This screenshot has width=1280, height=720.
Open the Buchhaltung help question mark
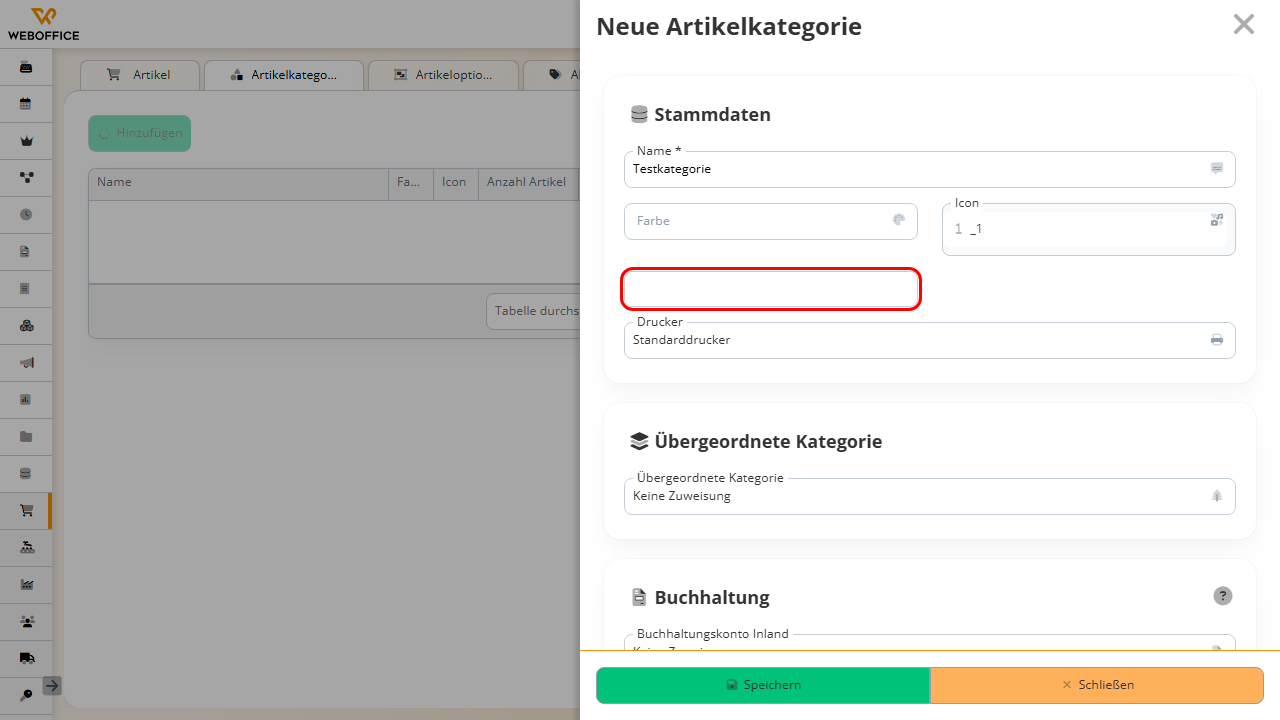click(1223, 596)
